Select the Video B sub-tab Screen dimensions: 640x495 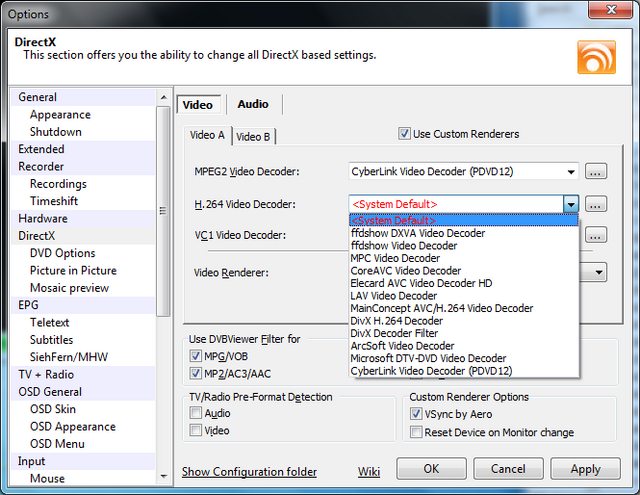tap(253, 137)
